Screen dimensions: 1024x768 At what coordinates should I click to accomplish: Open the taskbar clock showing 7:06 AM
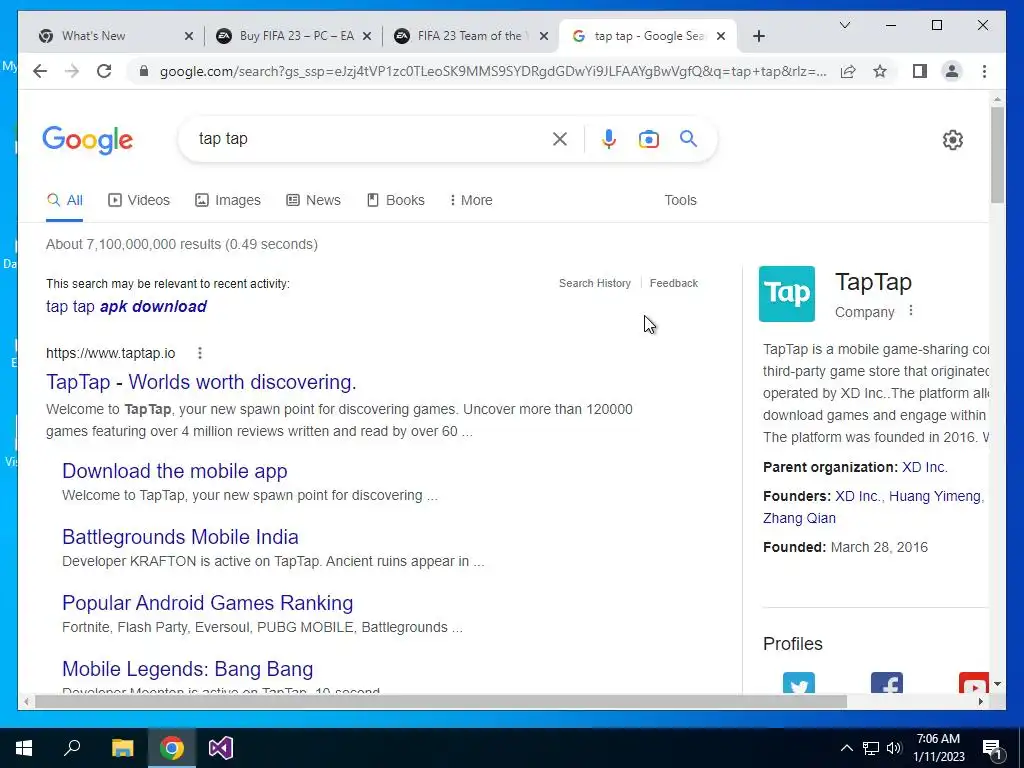point(938,748)
